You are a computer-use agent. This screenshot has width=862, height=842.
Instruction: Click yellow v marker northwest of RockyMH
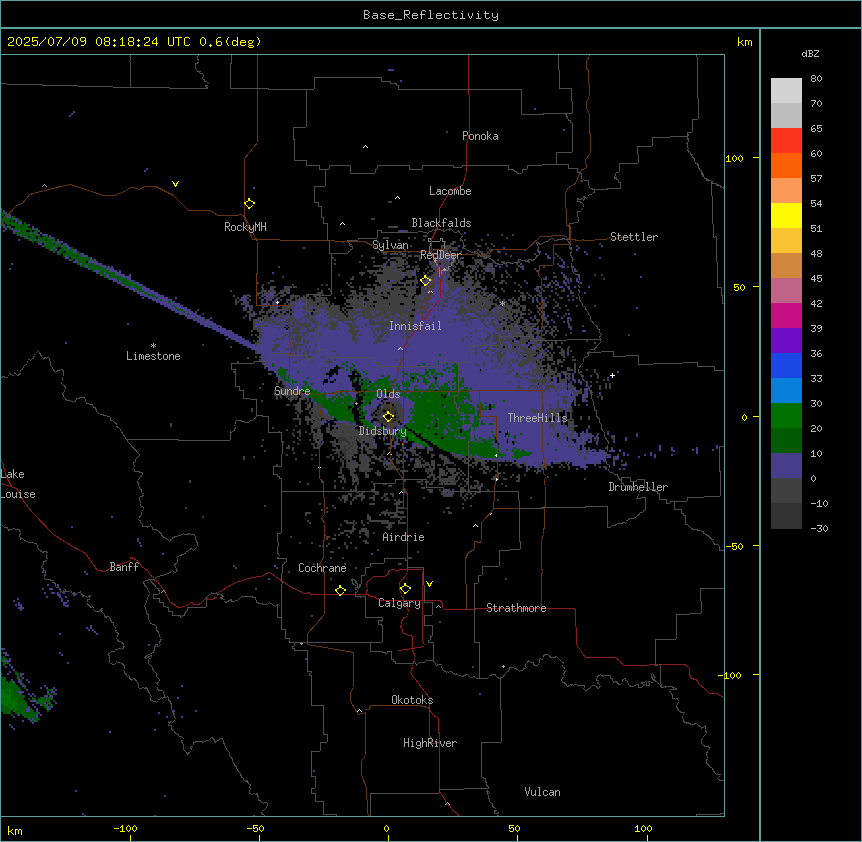175,184
